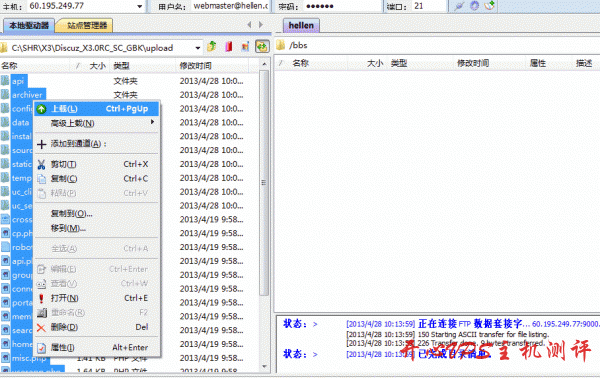Click the red X delete icon

pos(41,327)
